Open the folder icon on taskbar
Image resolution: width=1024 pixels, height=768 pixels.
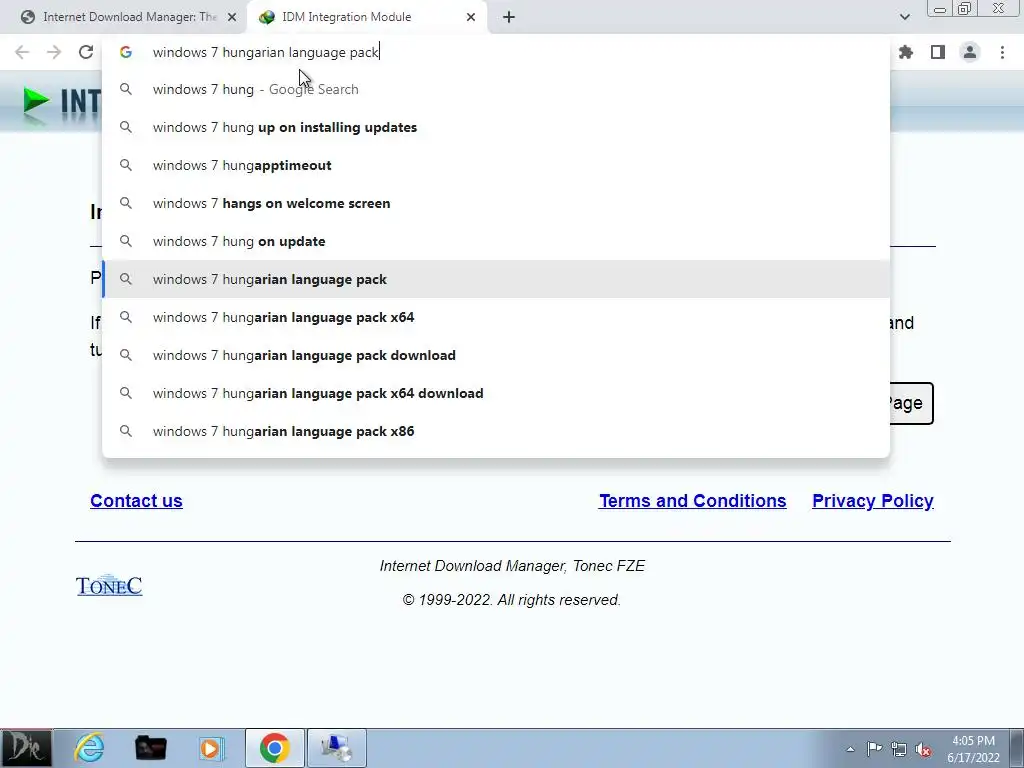(x=150, y=748)
